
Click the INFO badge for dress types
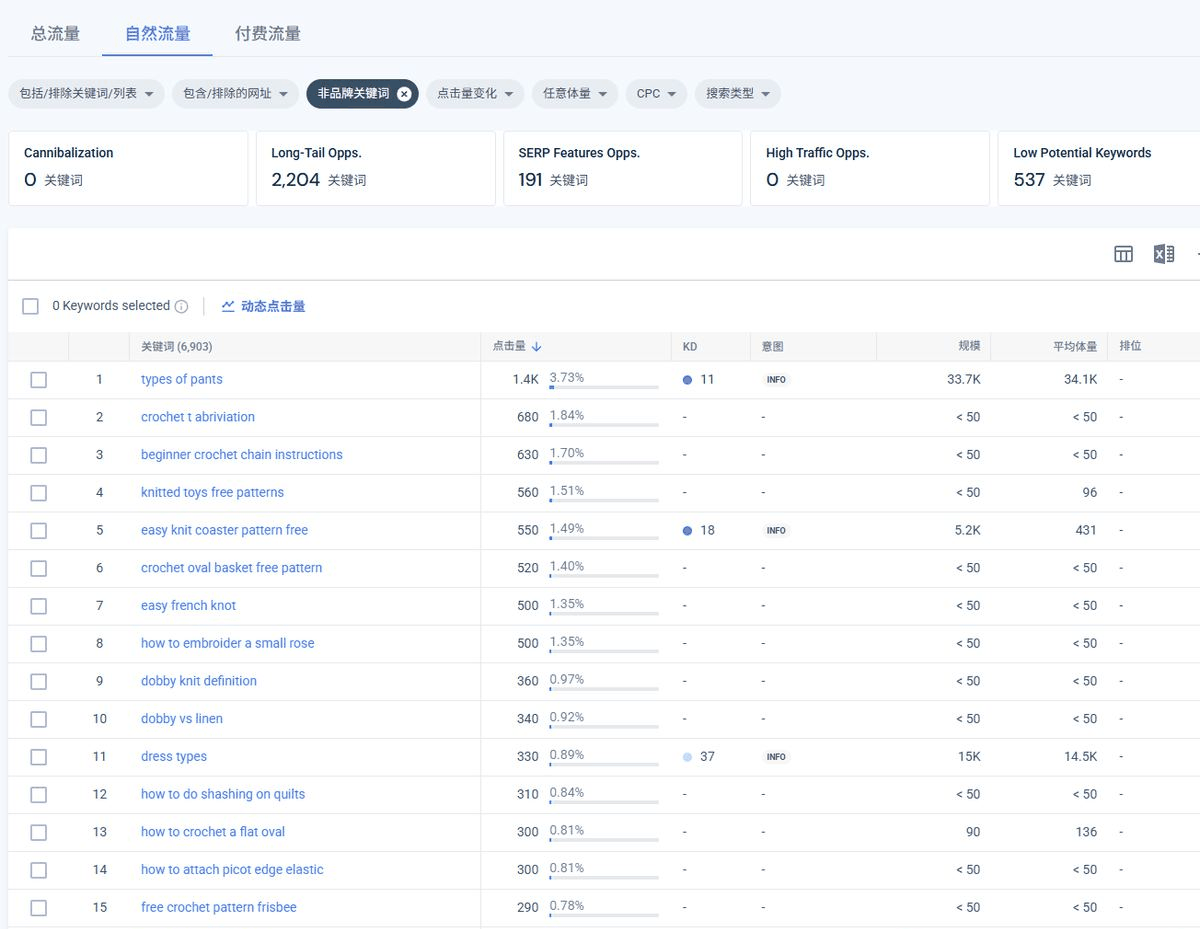[776, 757]
